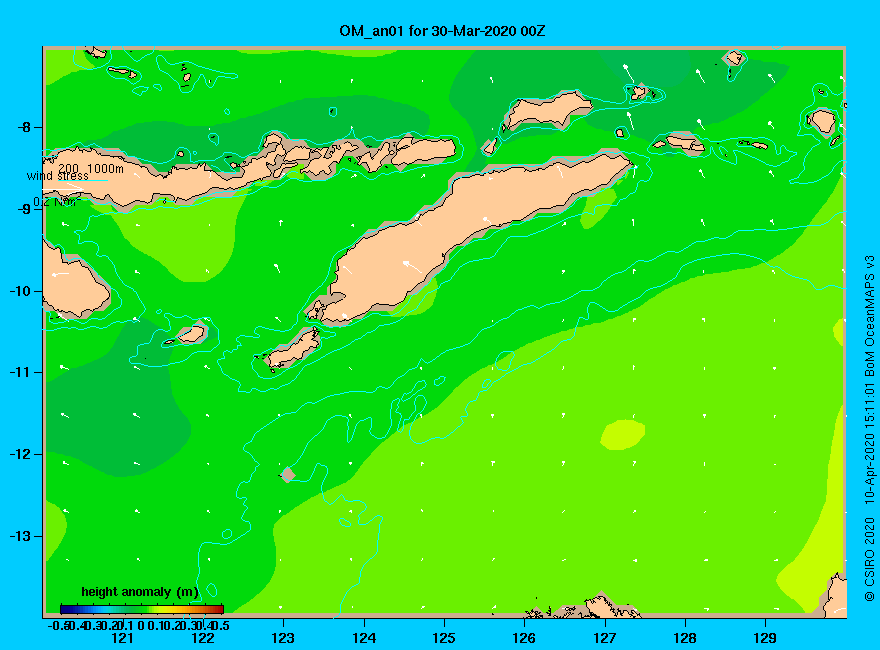Viewport: 880px width, 650px height.
Task: Click the small diamond-shaped reef near 123, -12
Action: [288, 474]
